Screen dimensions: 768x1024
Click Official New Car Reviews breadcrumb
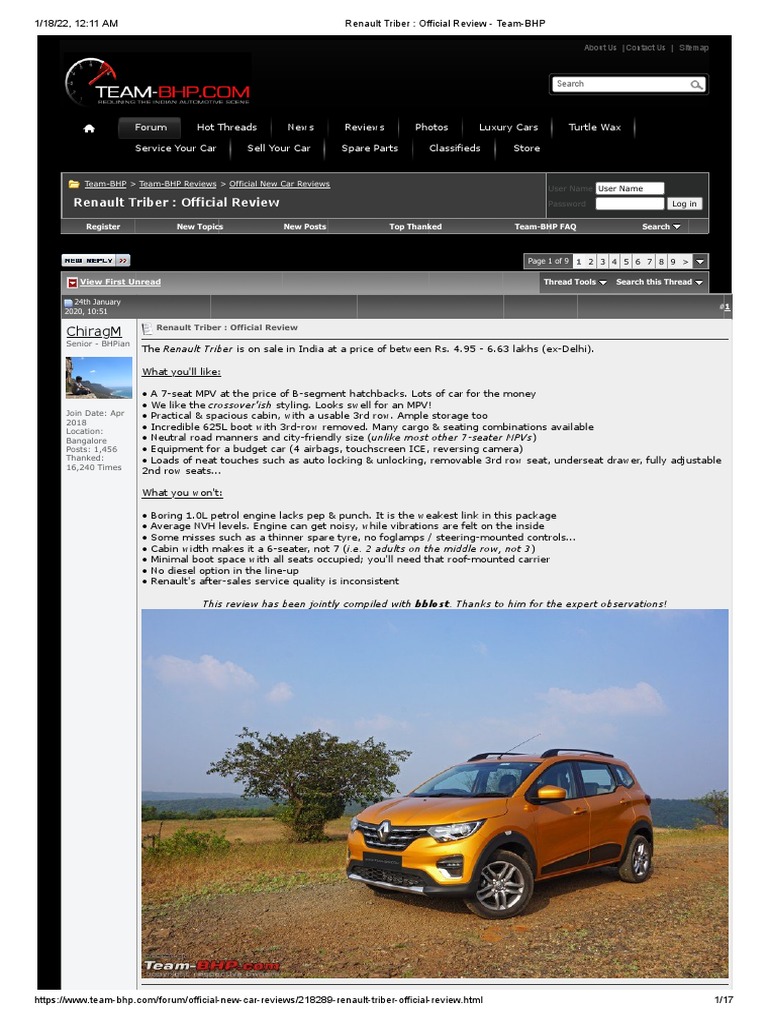[x=280, y=184]
